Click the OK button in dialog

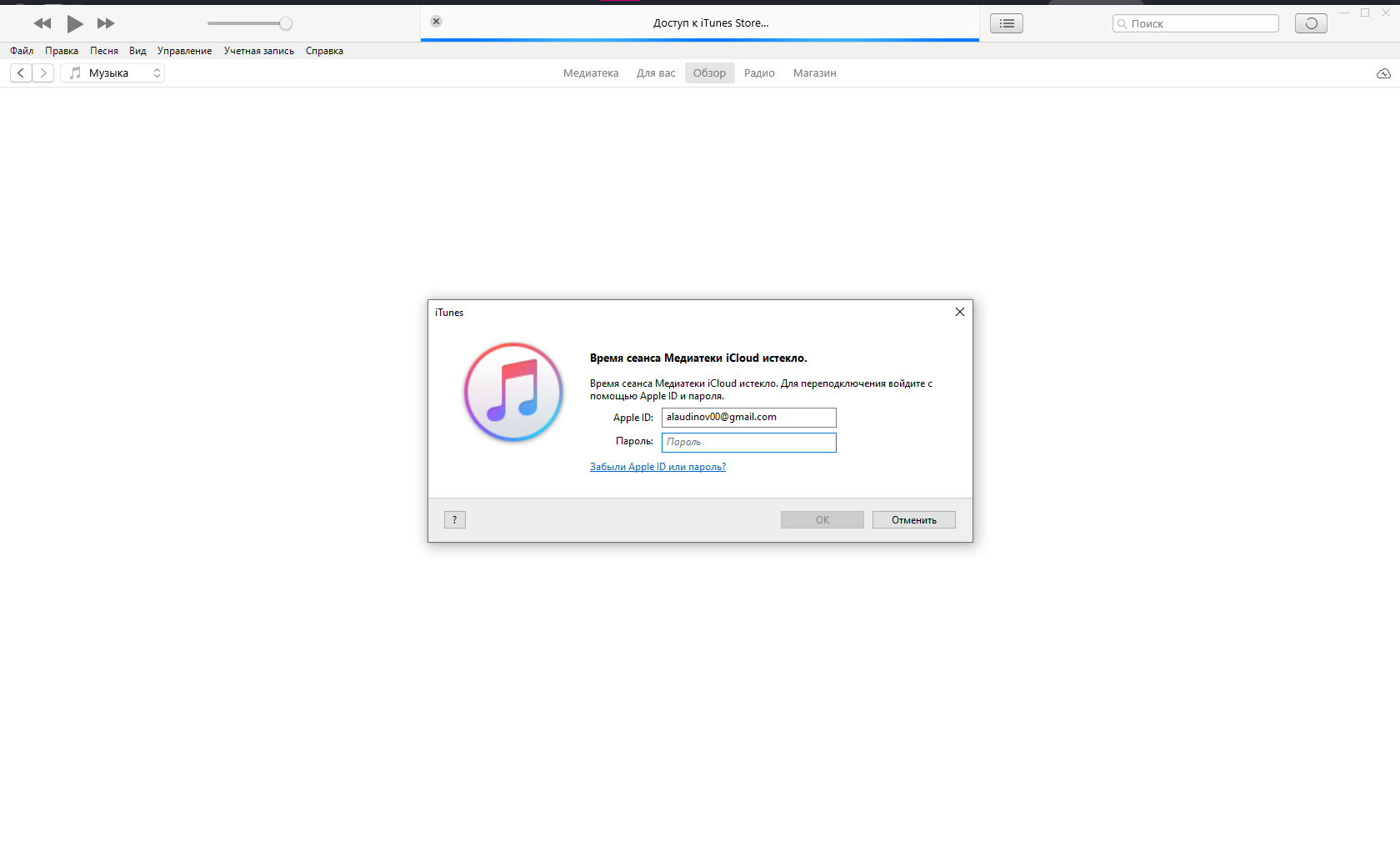click(x=822, y=520)
